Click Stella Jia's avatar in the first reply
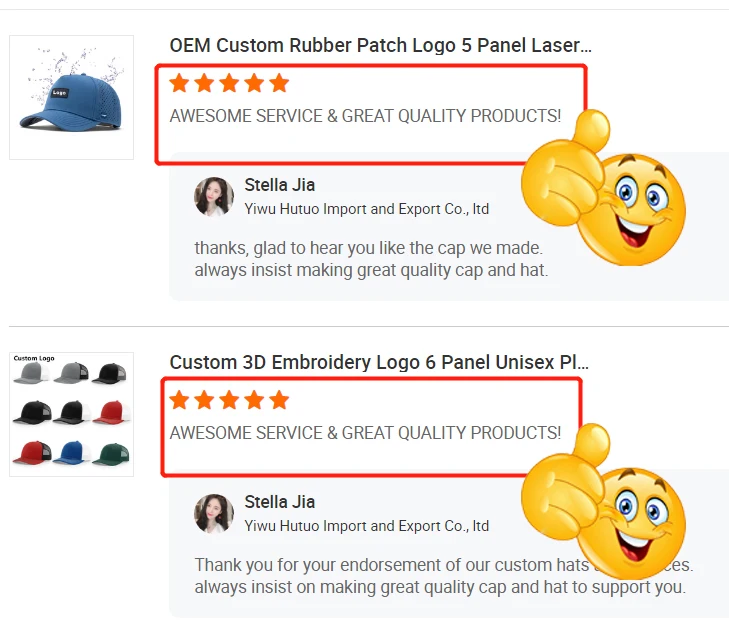Screen dimensions: 729x624 coord(214,197)
